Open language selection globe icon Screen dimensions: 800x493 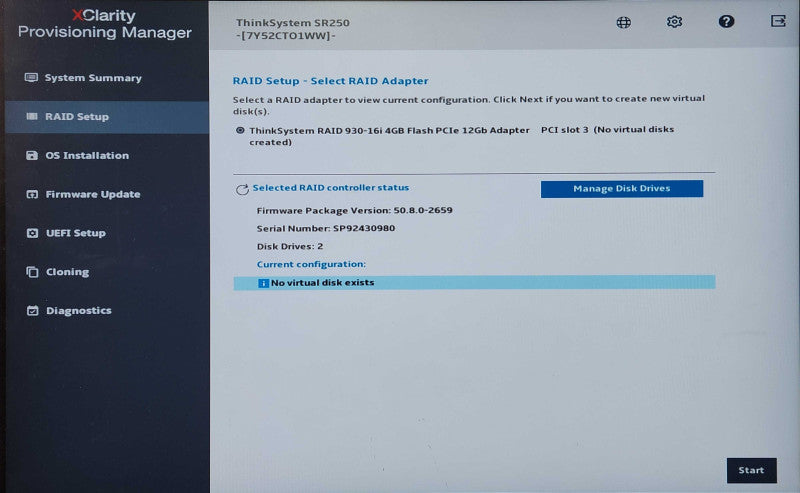coord(623,22)
